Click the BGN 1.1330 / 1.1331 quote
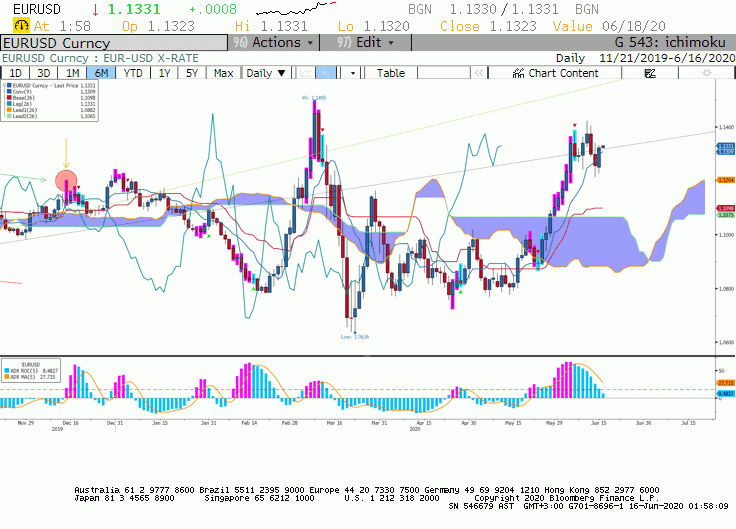Viewport: 736px width, 529px height. (503, 9)
